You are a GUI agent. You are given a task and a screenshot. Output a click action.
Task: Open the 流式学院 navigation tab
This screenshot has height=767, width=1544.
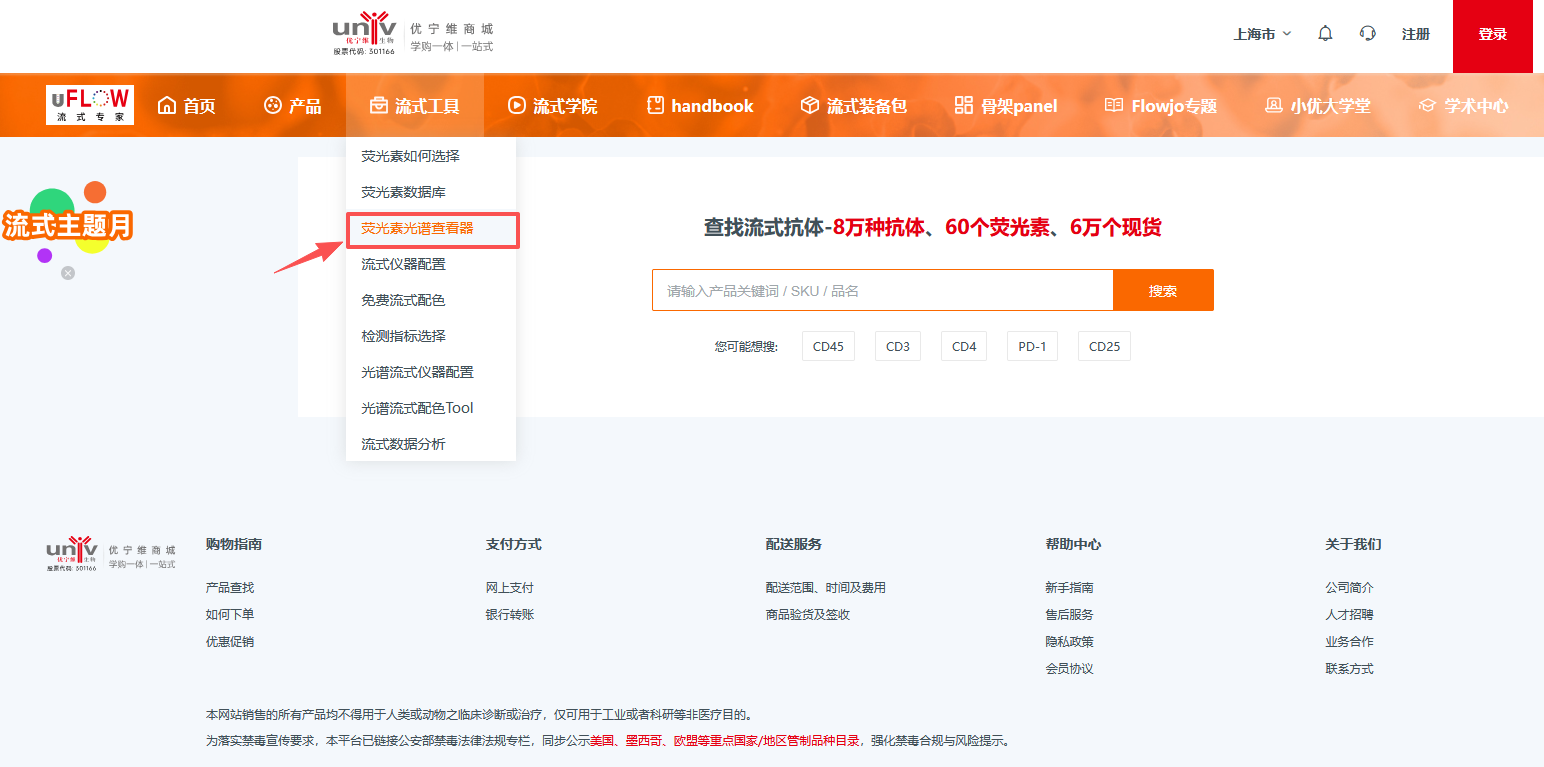552,105
